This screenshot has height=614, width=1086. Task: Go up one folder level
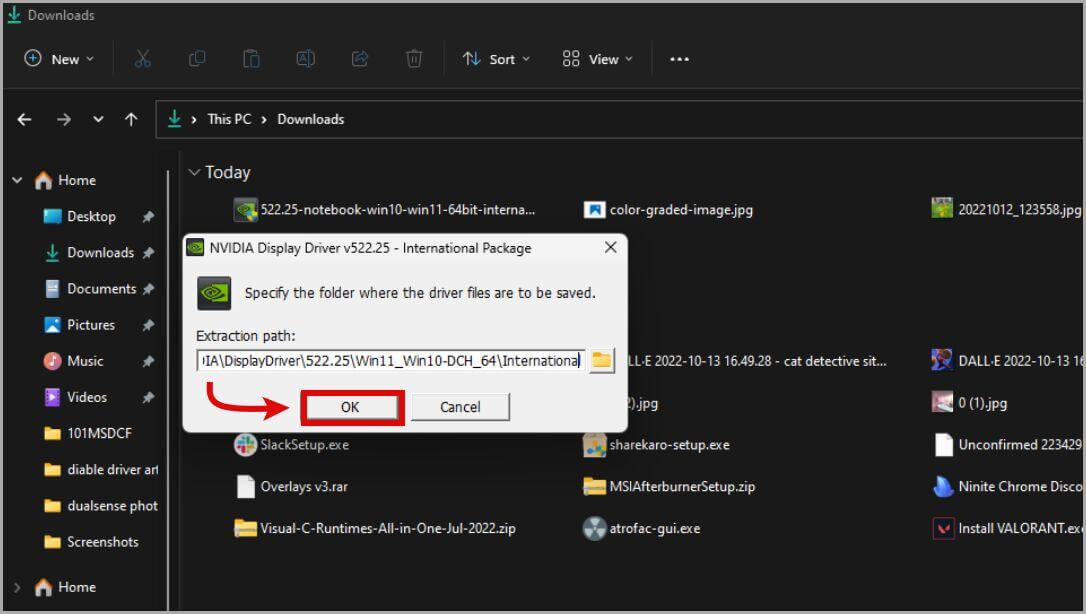pyautogui.click(x=131, y=119)
